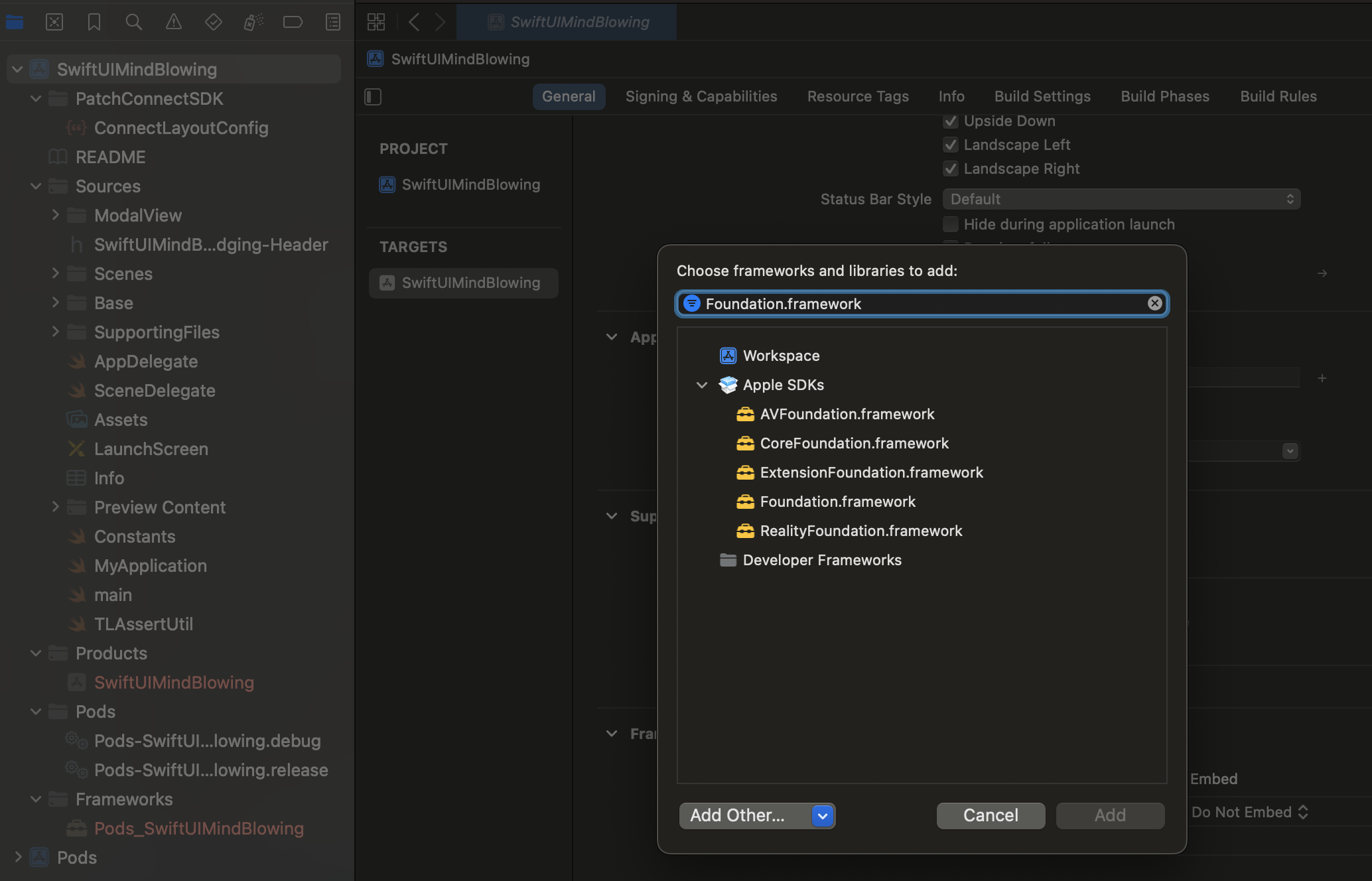
Task: Open the Do Not Embed popup
Action: click(x=1249, y=812)
